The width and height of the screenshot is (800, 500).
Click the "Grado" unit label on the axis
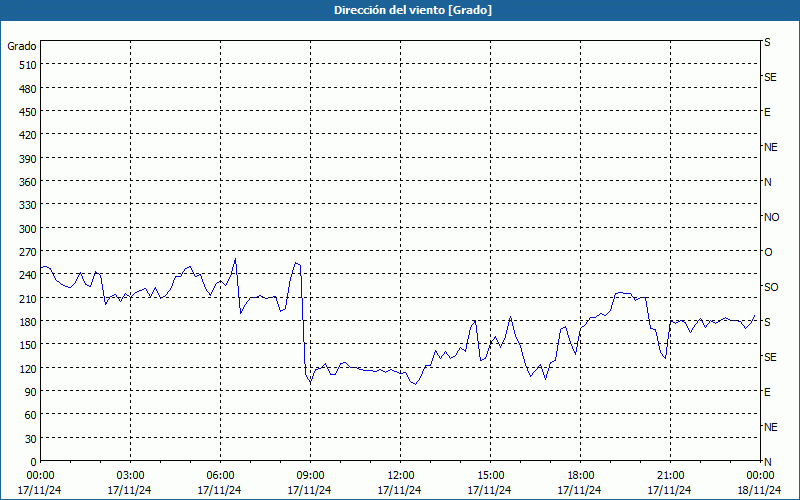click(22, 46)
